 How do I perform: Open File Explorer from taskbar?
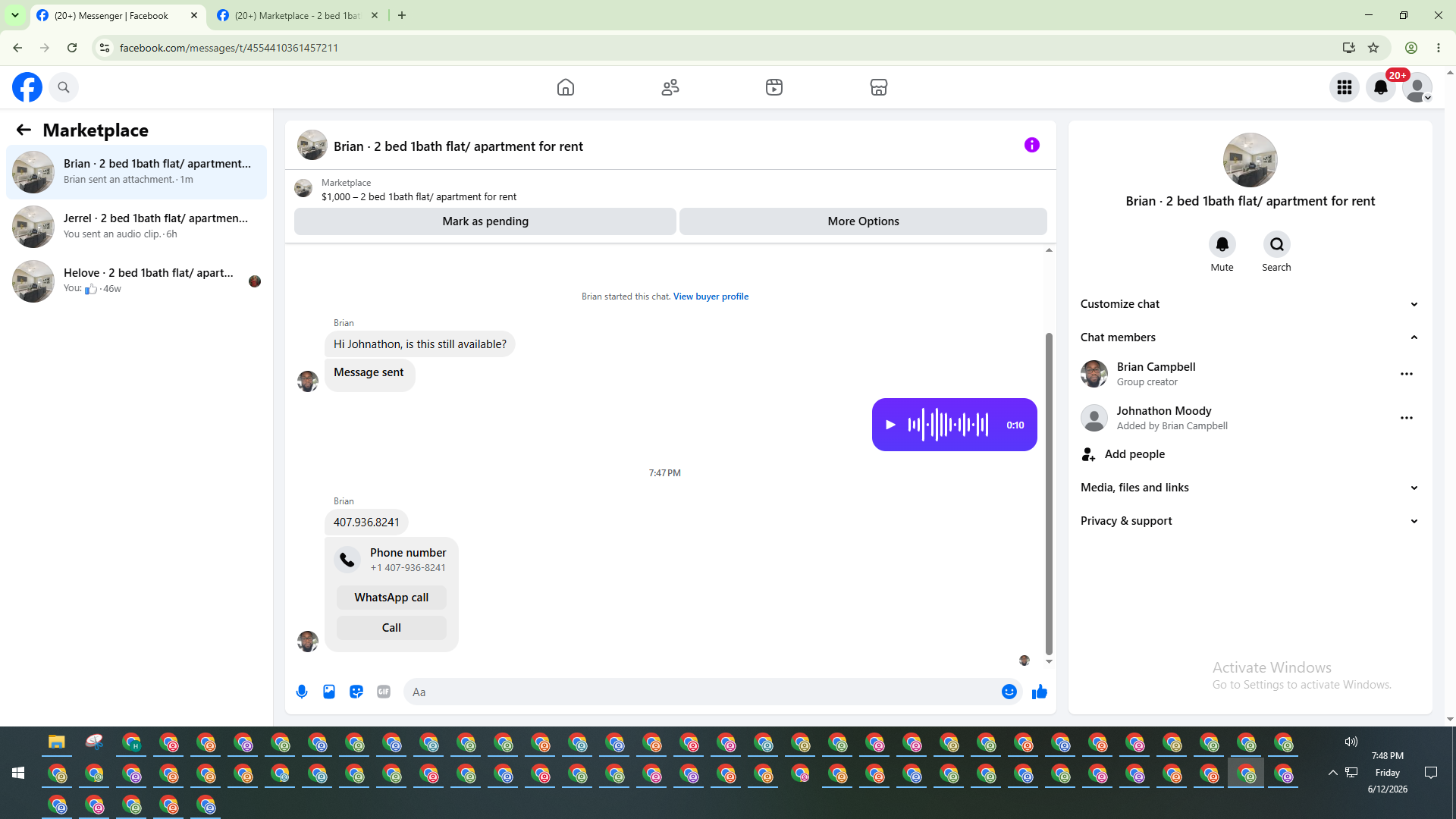coord(57,742)
